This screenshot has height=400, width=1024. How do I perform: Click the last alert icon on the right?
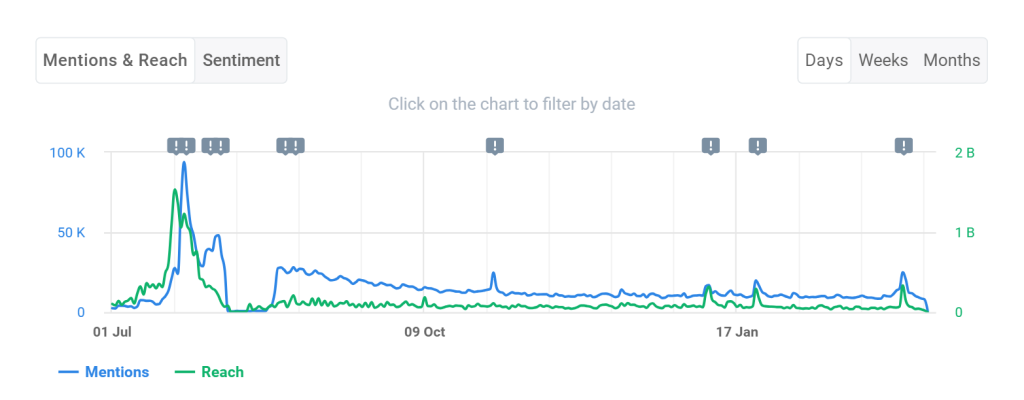903,146
